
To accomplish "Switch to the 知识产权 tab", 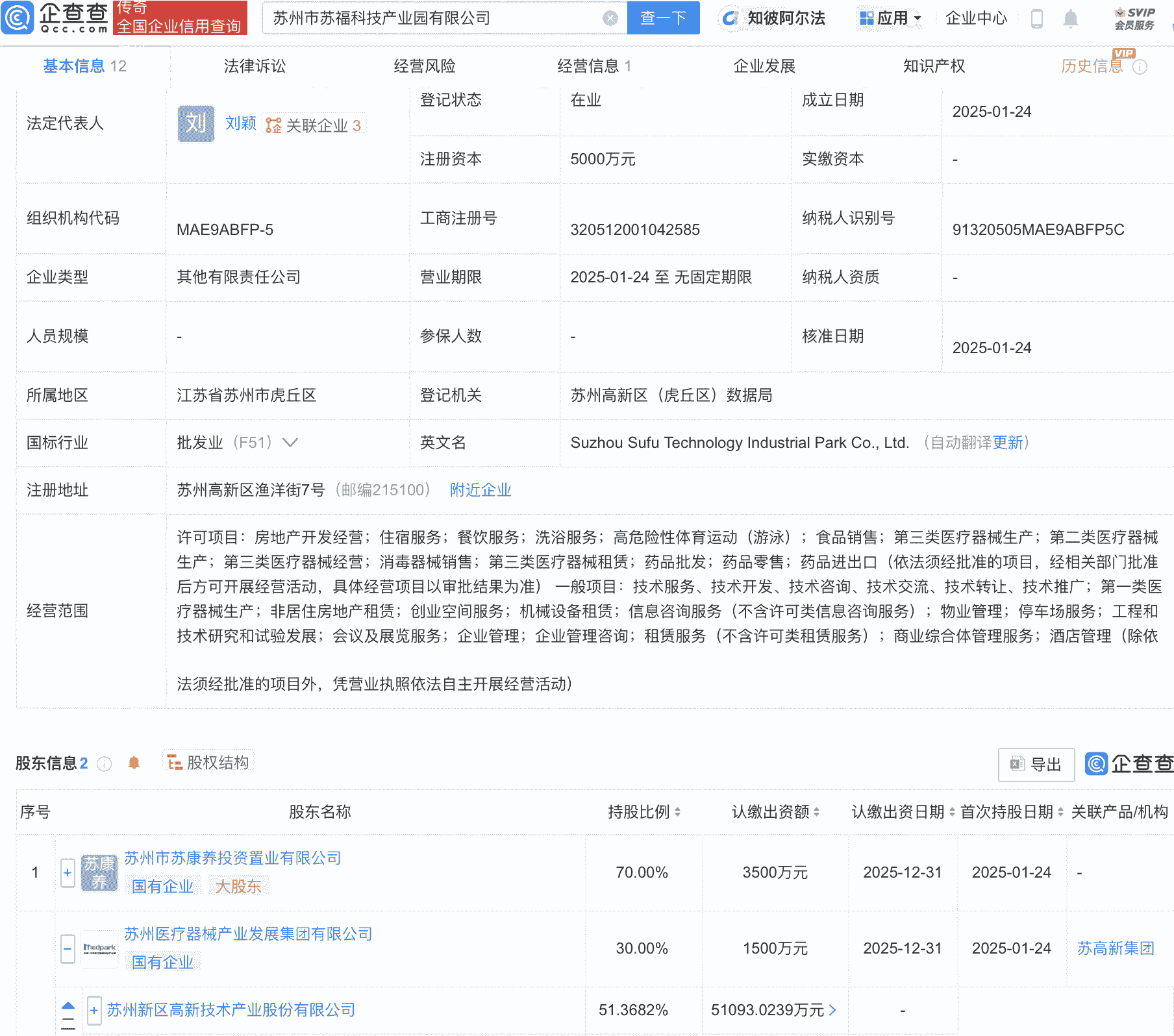I will [x=932, y=65].
